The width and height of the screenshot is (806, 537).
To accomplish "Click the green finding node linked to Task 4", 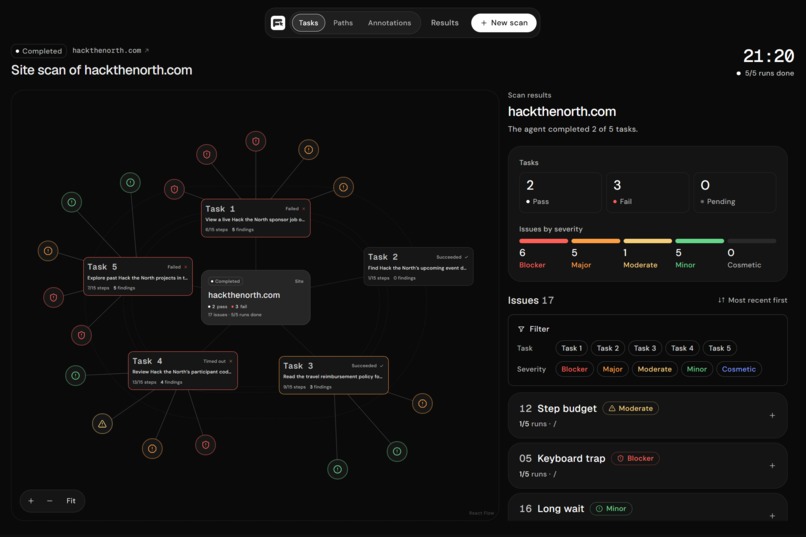I will 76,376.
